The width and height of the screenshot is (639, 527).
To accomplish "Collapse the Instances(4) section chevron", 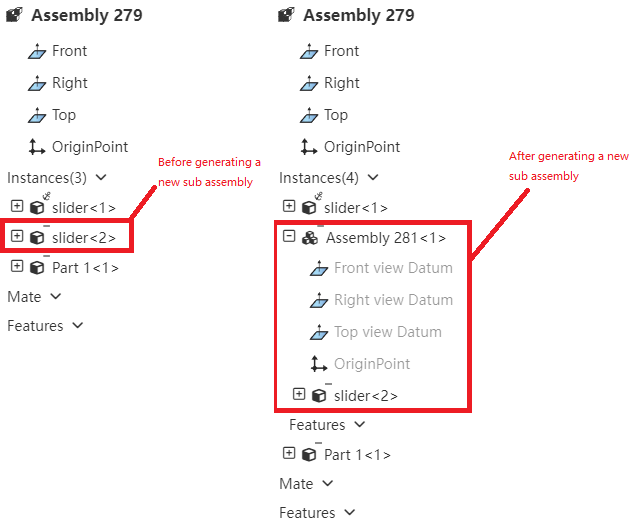I will point(373,177).
